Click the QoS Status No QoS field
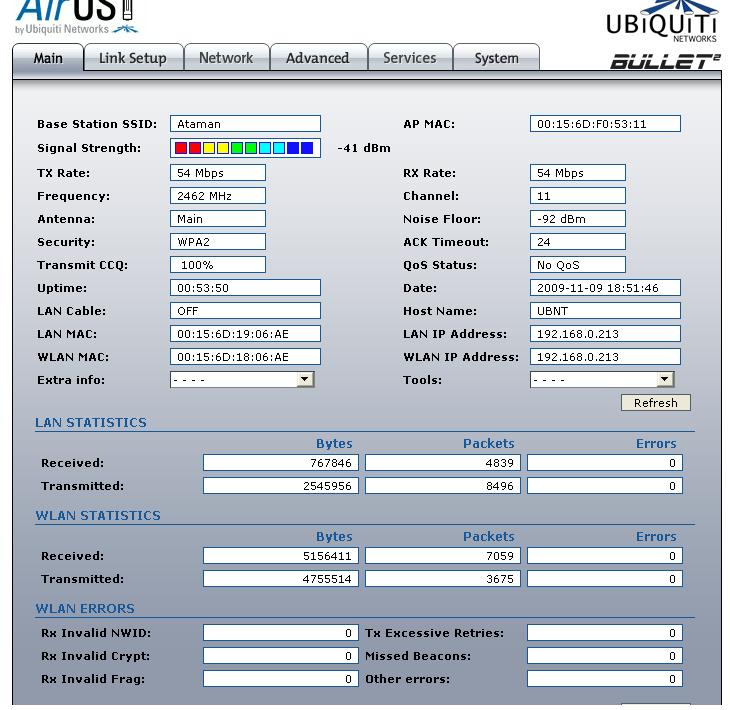This screenshot has width=730, height=710. pos(578,265)
